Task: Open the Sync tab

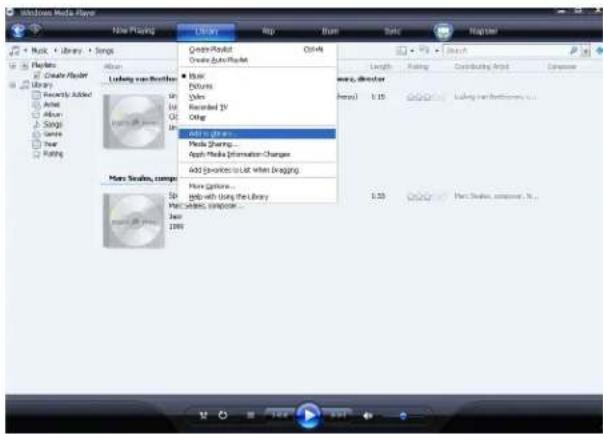Action: click(x=392, y=31)
